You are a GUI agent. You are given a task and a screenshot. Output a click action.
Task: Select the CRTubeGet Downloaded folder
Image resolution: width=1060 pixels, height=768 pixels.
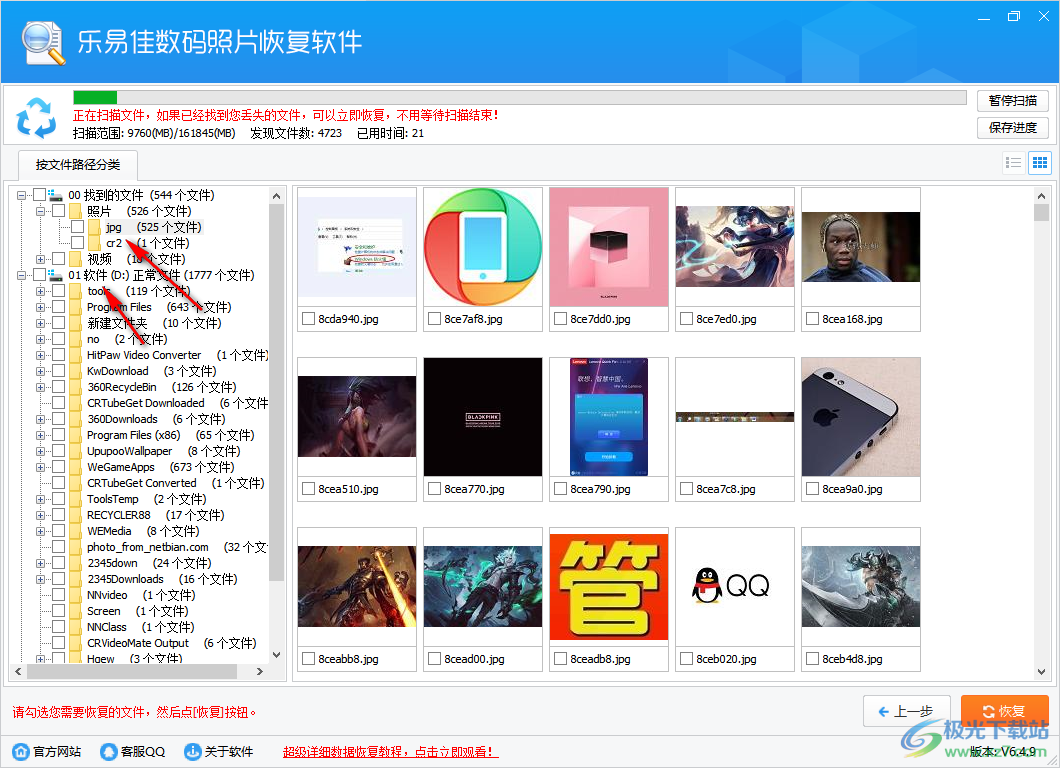(145, 403)
